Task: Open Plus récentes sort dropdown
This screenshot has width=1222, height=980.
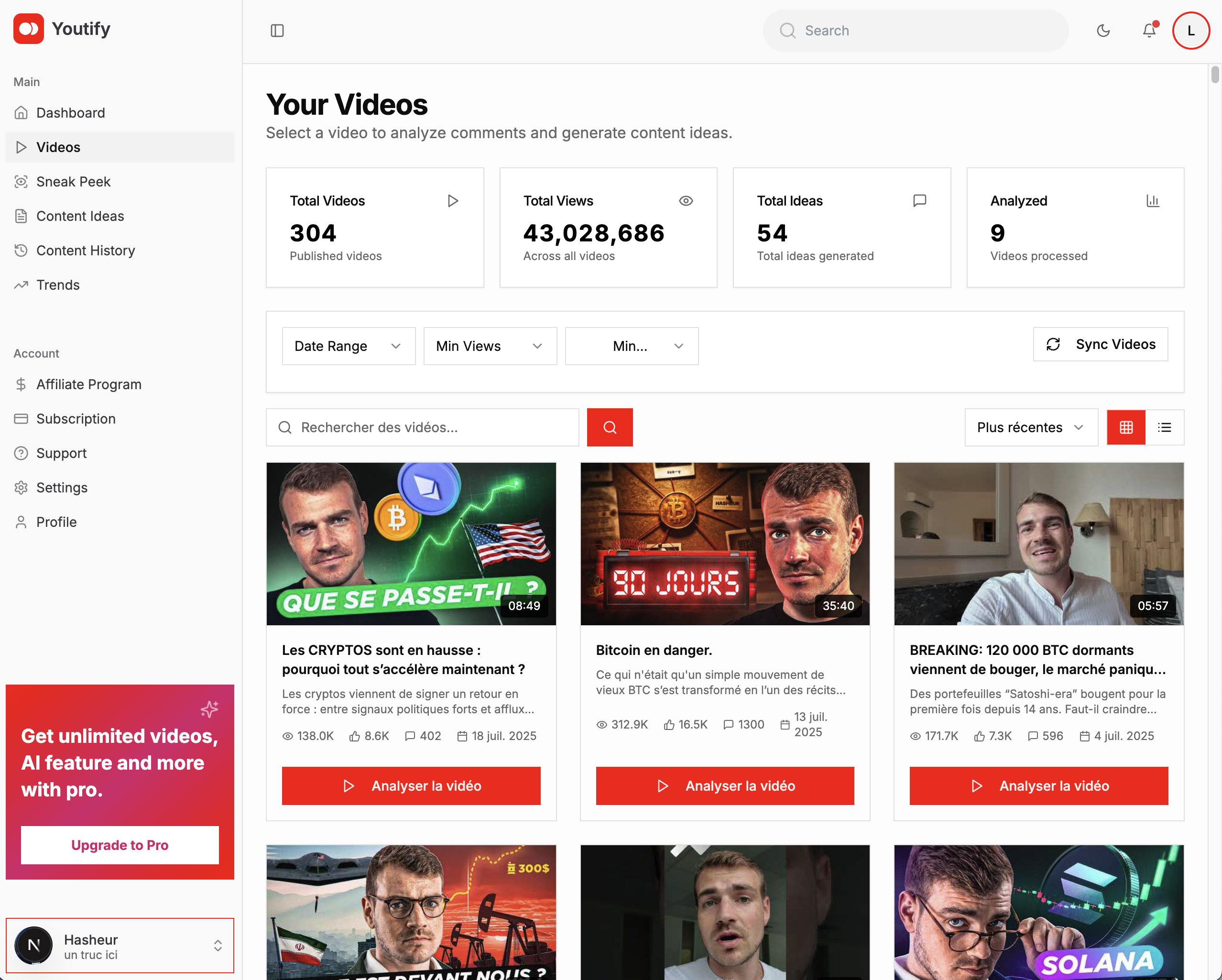Action: click(x=1030, y=427)
